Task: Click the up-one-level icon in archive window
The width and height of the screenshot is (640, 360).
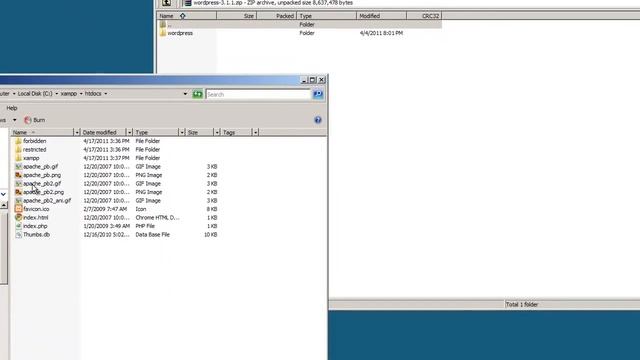Action: [x=166, y=3]
